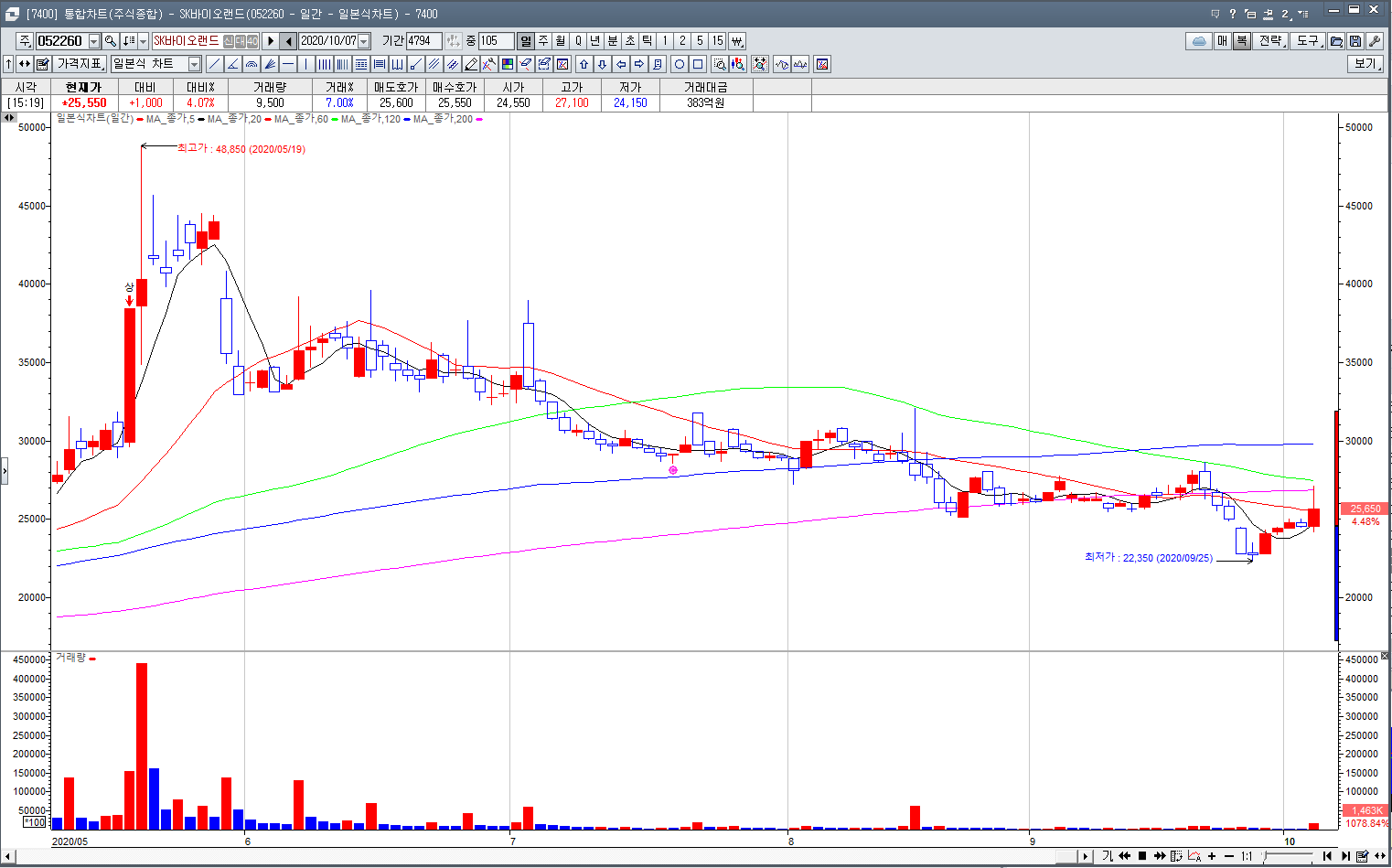
Task: Open the chart edit notepad icon at bottom right
Action: 1363,856
